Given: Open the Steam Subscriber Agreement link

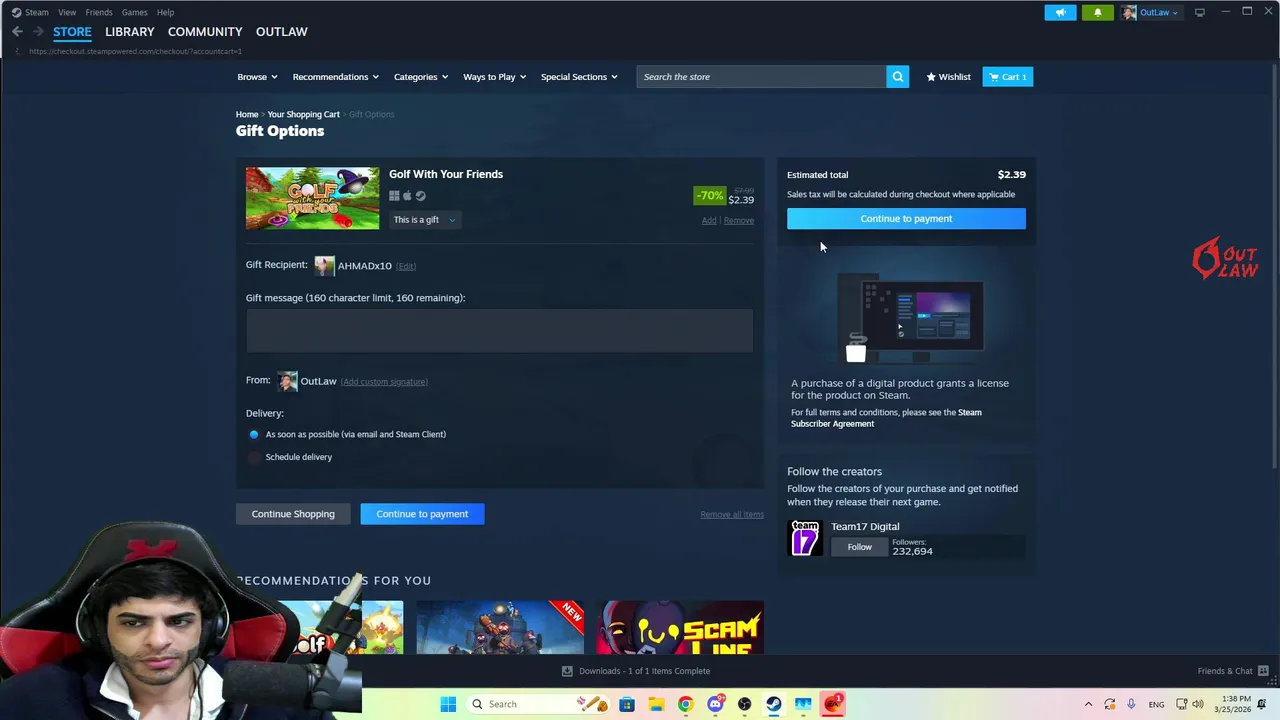Looking at the screenshot, I should point(887,418).
